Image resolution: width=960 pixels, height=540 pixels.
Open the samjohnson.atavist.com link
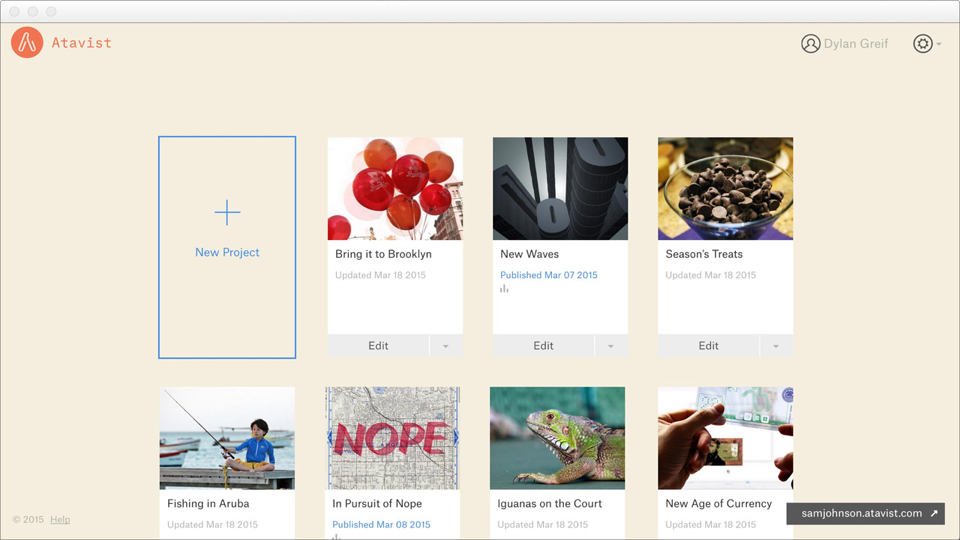pyautogui.click(x=861, y=513)
